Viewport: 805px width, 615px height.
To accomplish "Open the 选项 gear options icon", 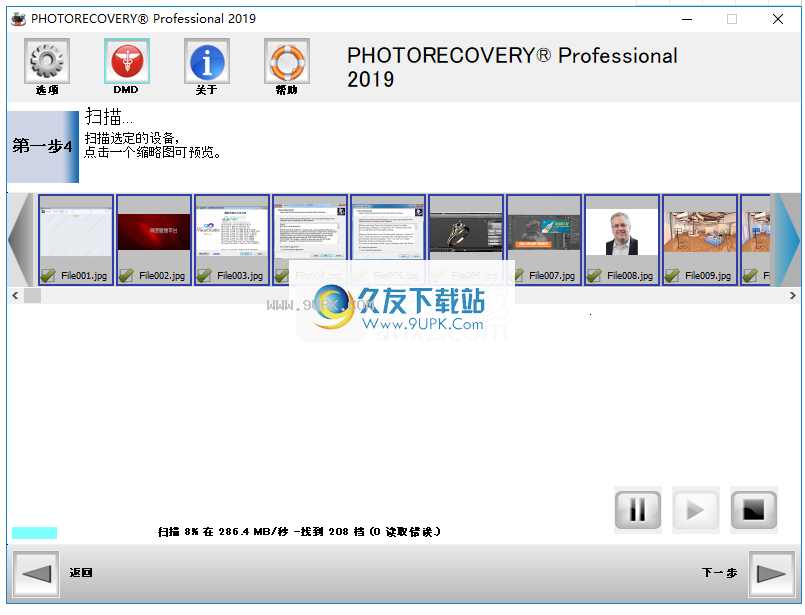I will 47,61.
